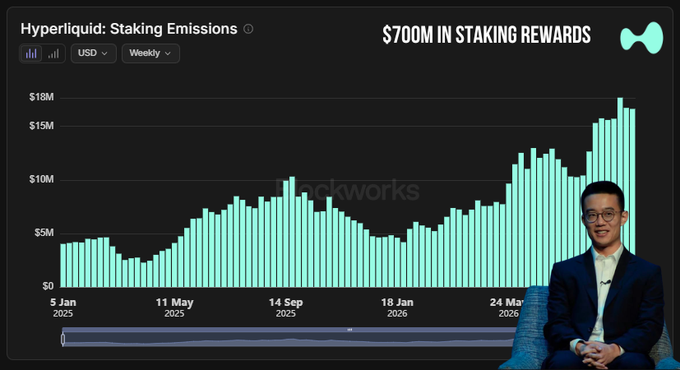Viewport: 680px width, 370px height.
Task: Click the Hyperliquid logo
Action: 641,38
